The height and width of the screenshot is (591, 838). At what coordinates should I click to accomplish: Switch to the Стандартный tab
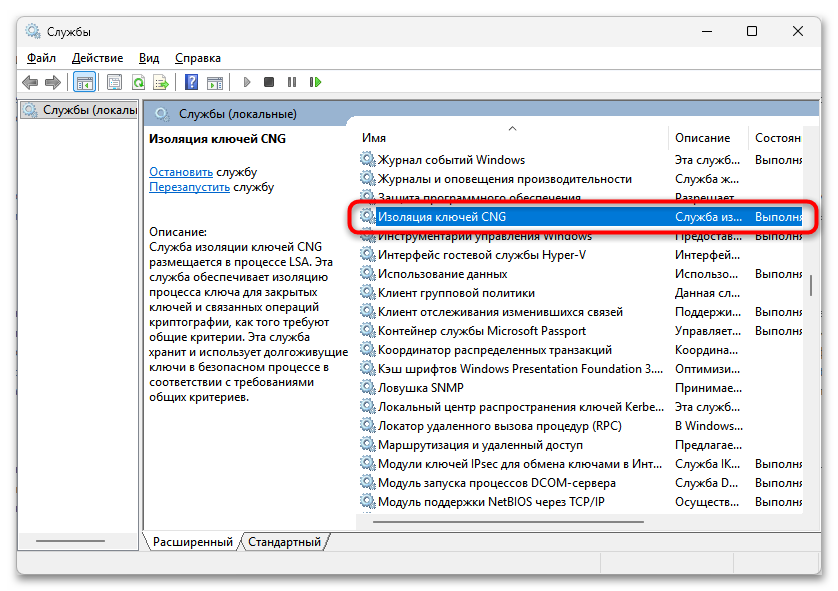click(284, 542)
